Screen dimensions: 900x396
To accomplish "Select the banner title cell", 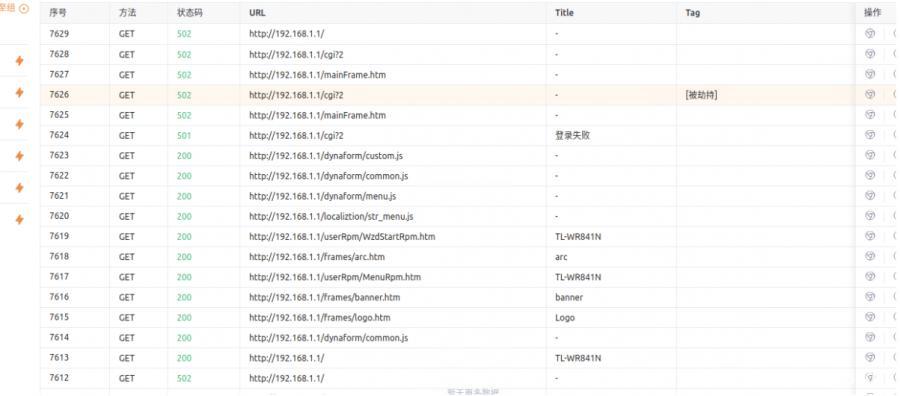I will [x=569, y=297].
